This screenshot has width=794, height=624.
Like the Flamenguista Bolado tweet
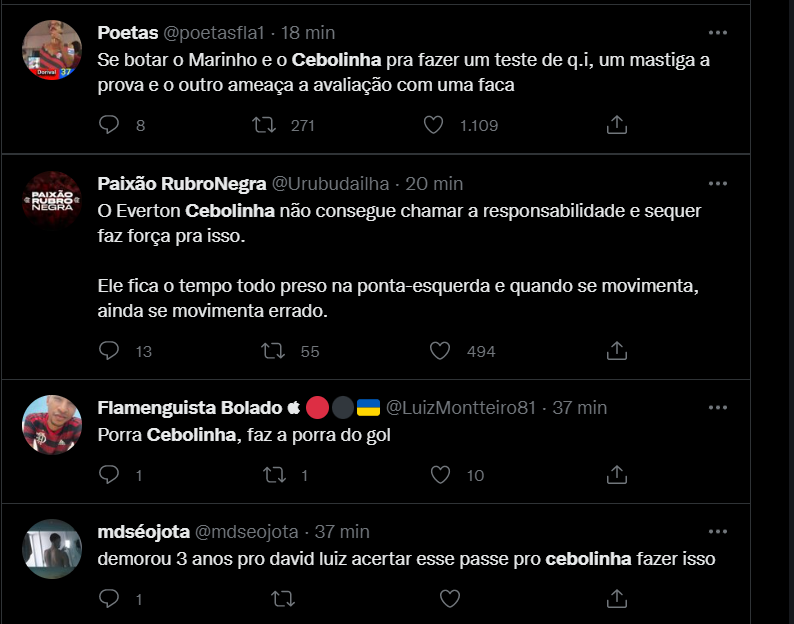(x=440, y=475)
